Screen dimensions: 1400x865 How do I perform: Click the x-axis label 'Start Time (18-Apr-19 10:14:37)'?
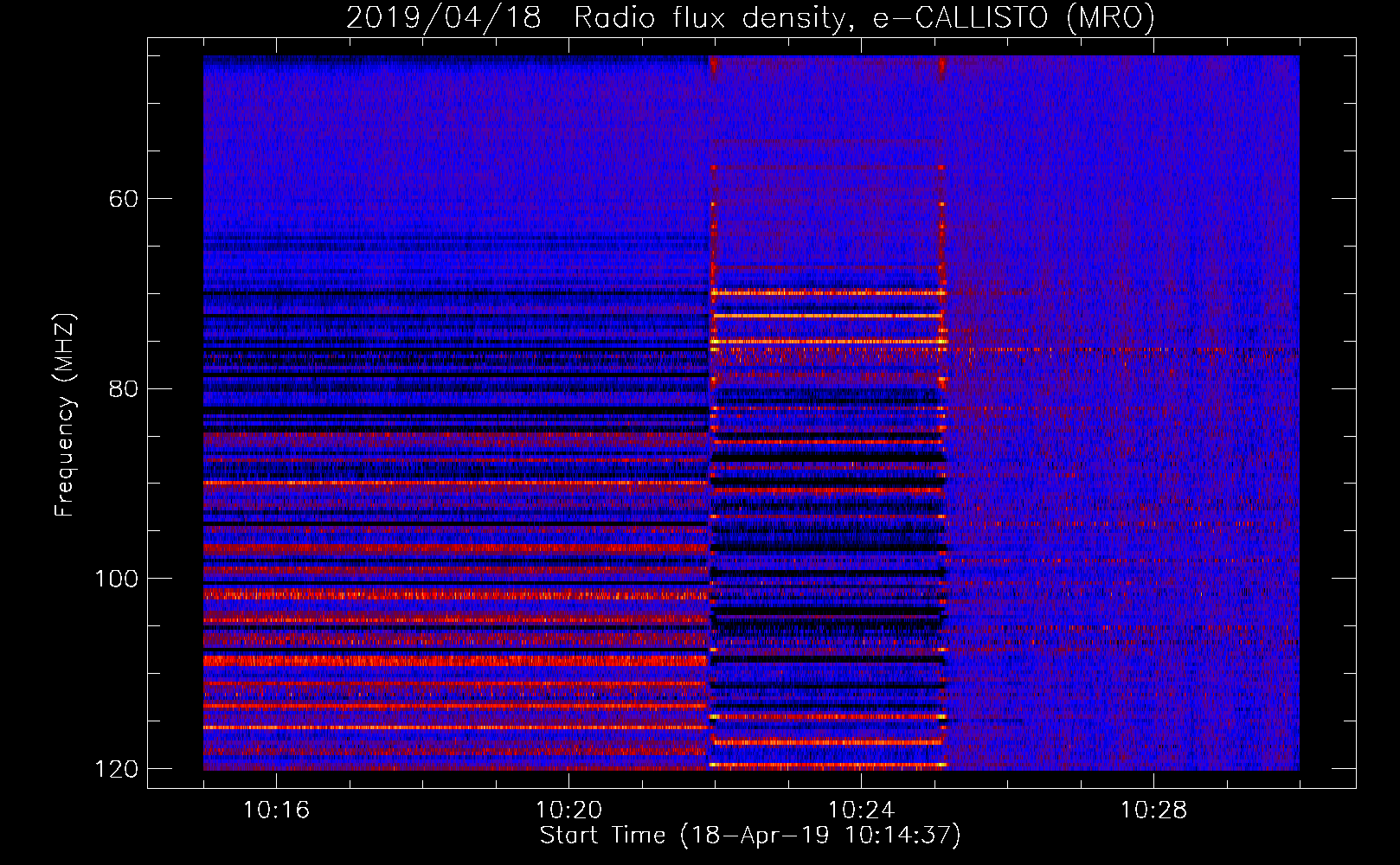click(750, 836)
